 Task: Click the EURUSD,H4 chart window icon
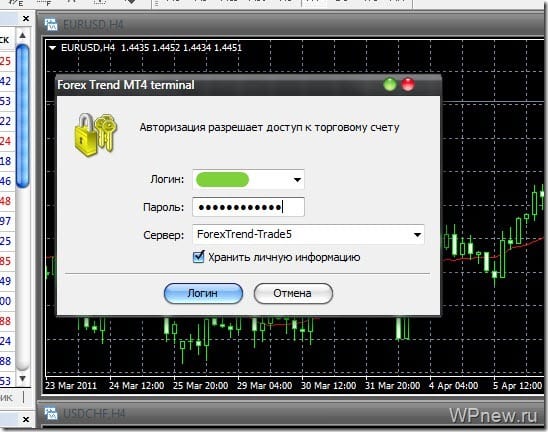click(51, 24)
